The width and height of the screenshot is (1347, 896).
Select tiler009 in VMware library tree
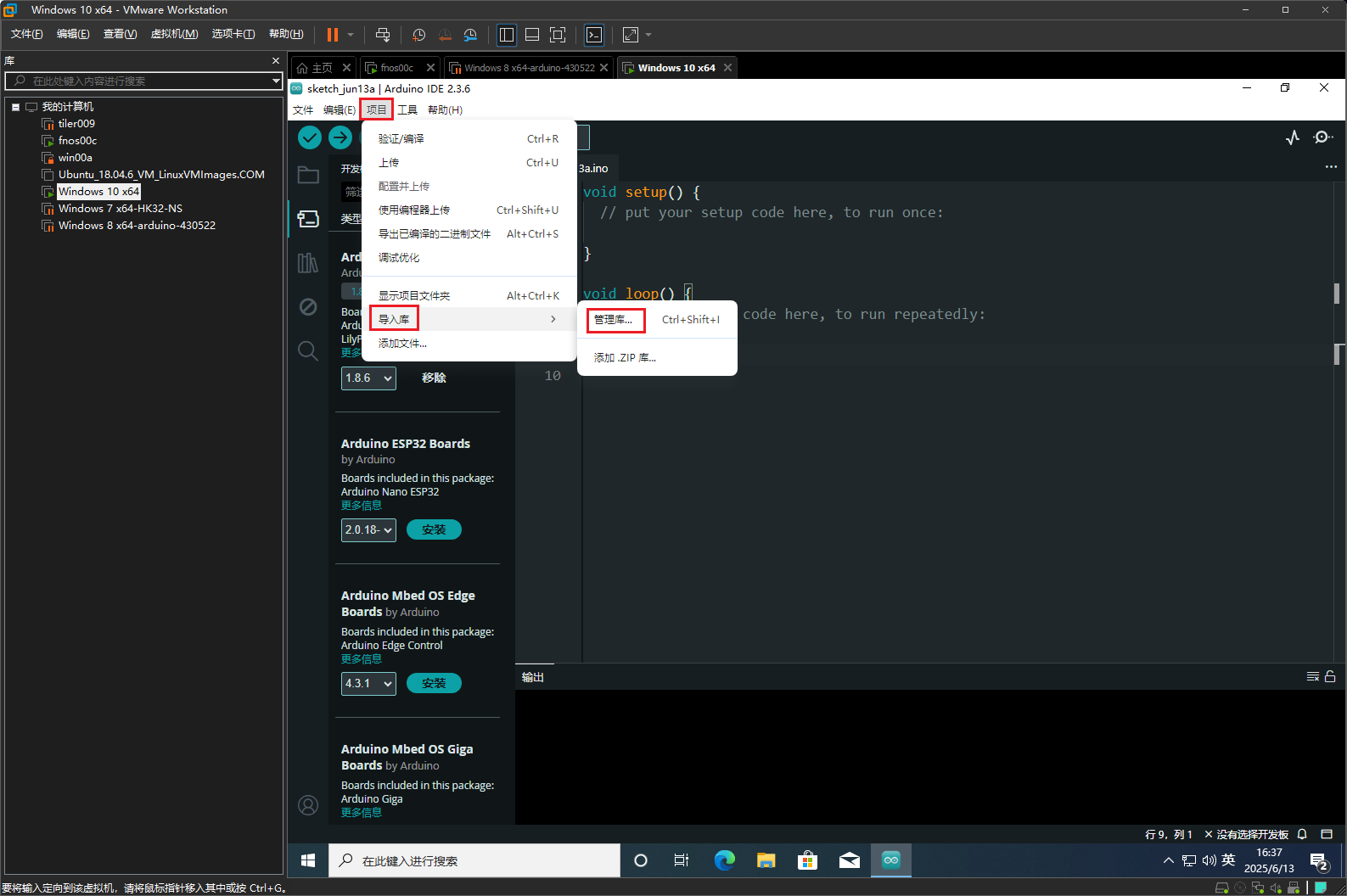click(76, 123)
